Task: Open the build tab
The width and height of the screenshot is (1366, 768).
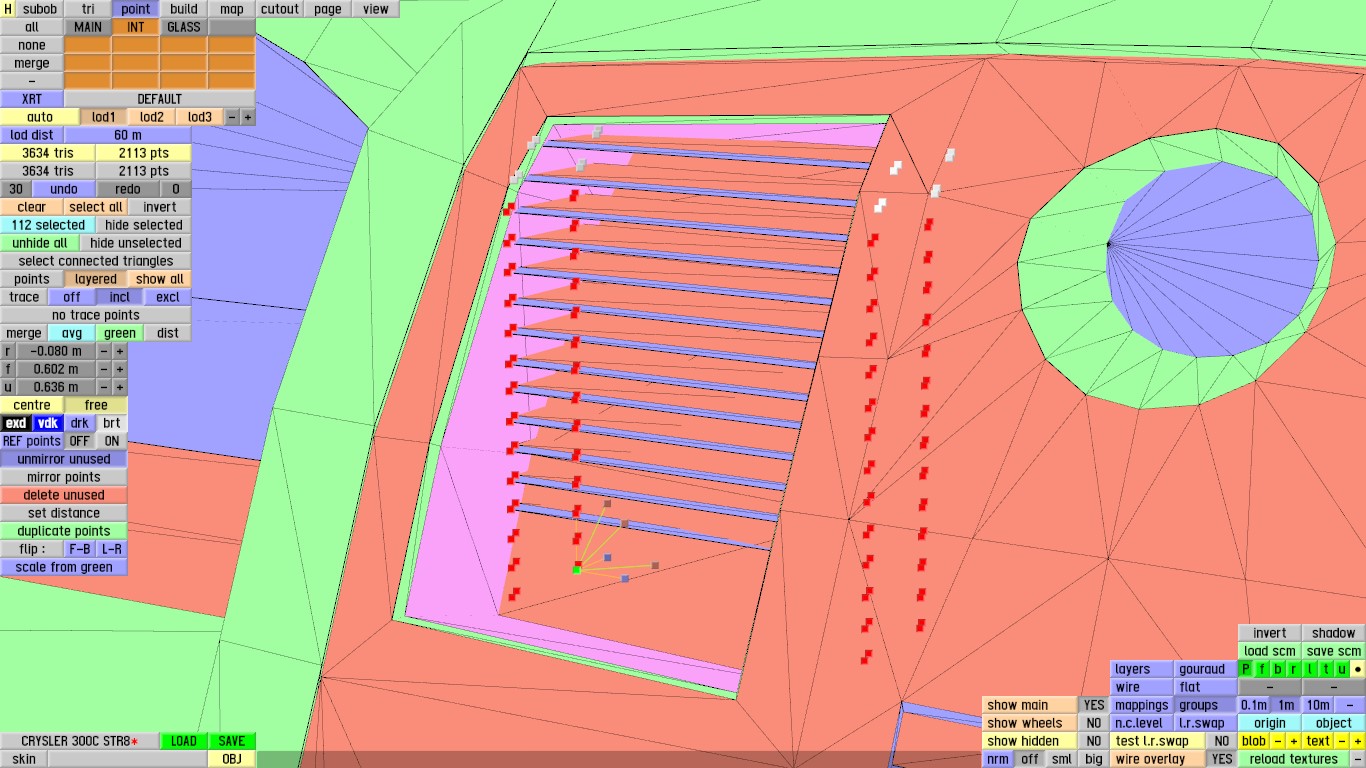Action: click(x=184, y=9)
